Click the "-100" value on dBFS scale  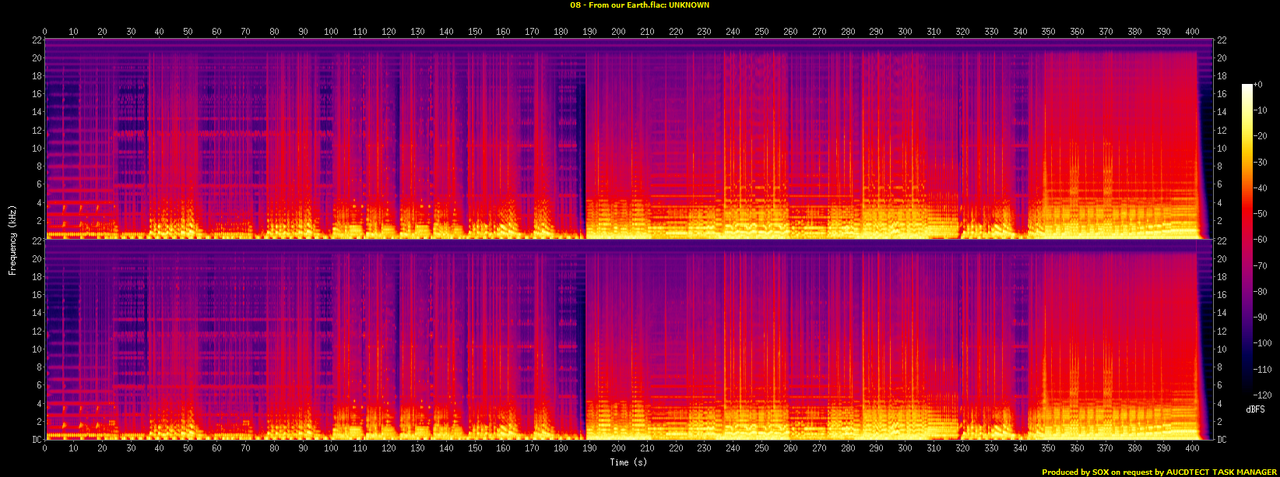point(1263,342)
